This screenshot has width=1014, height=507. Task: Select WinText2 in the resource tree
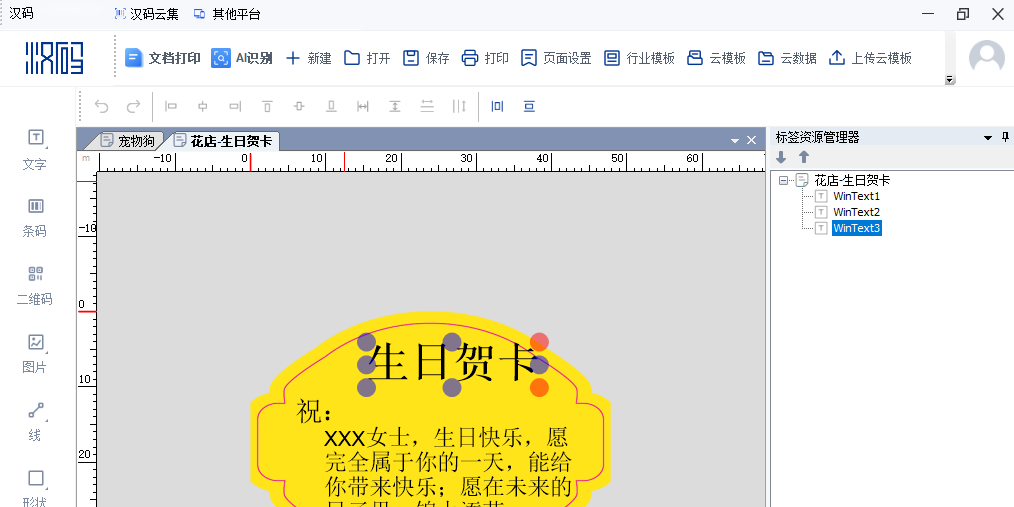click(856, 212)
